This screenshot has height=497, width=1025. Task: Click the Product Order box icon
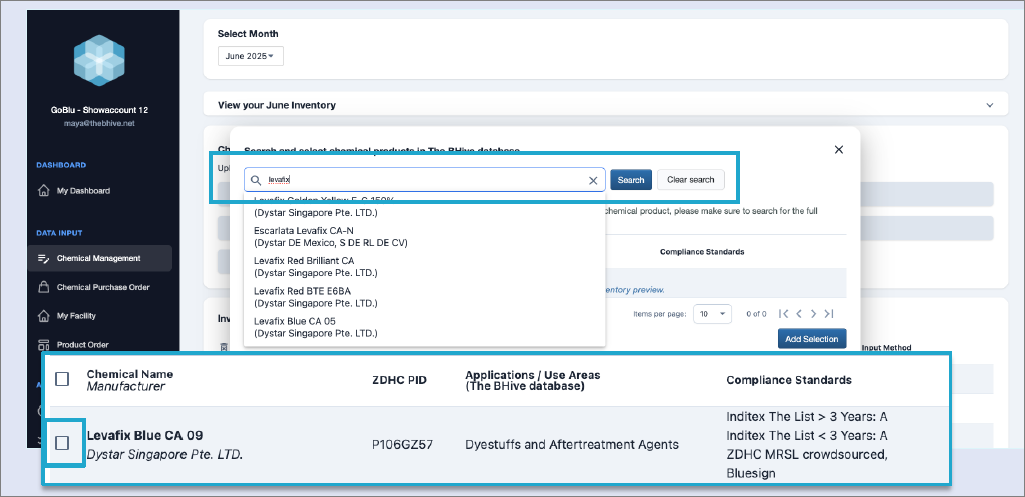tap(44, 345)
